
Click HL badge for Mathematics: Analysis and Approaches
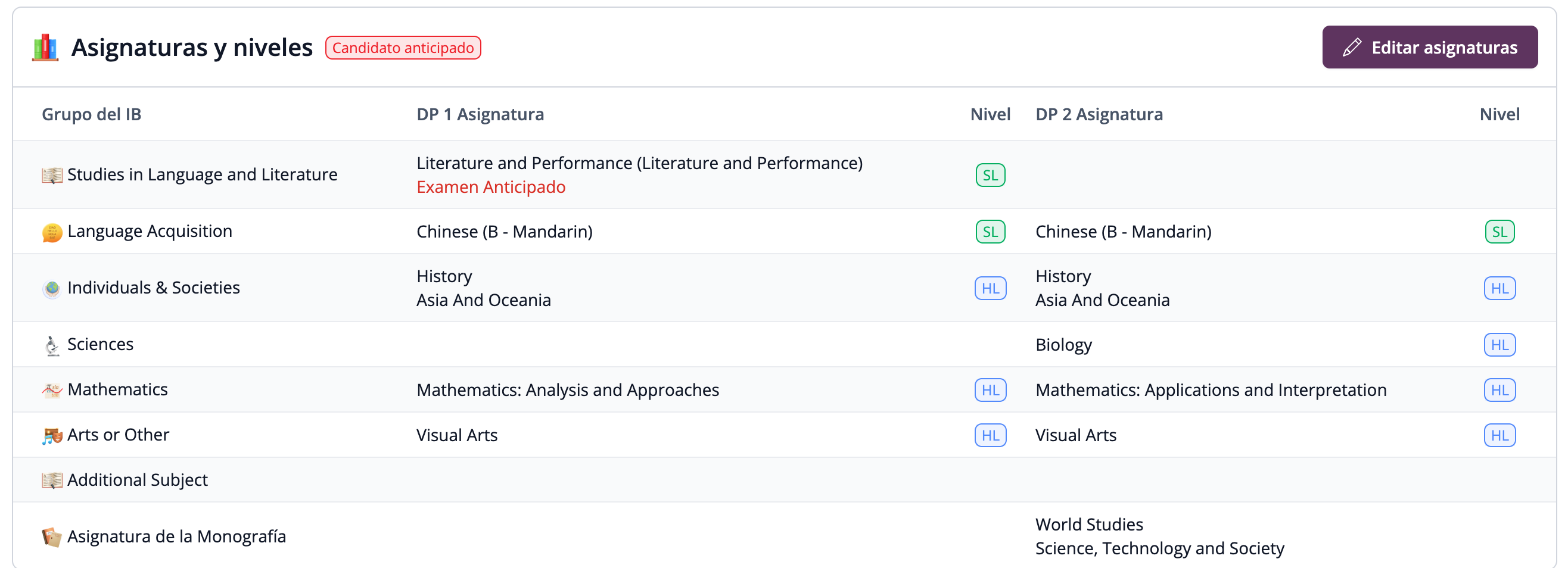coord(990,391)
